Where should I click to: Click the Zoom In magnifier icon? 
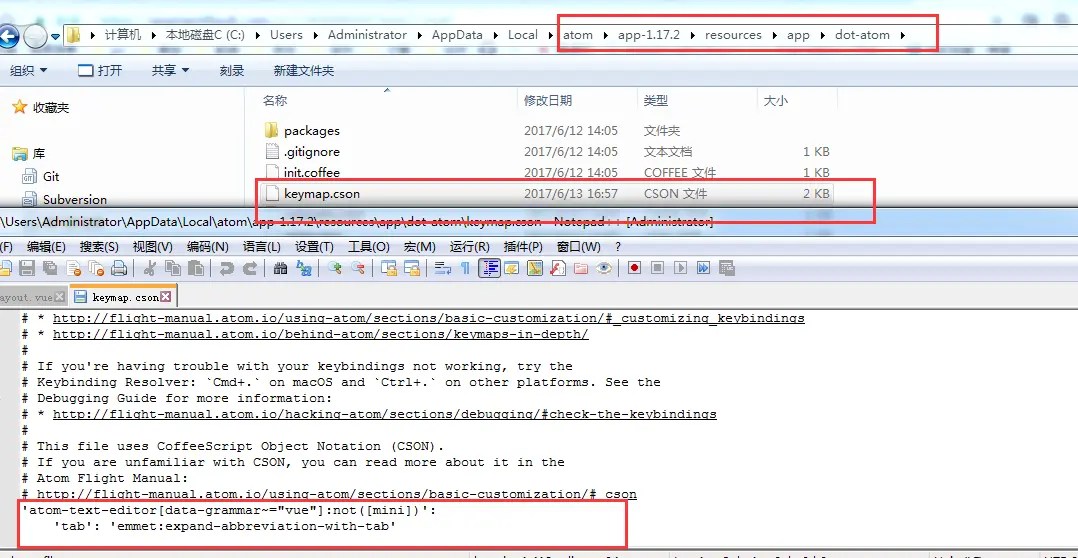tap(334, 269)
